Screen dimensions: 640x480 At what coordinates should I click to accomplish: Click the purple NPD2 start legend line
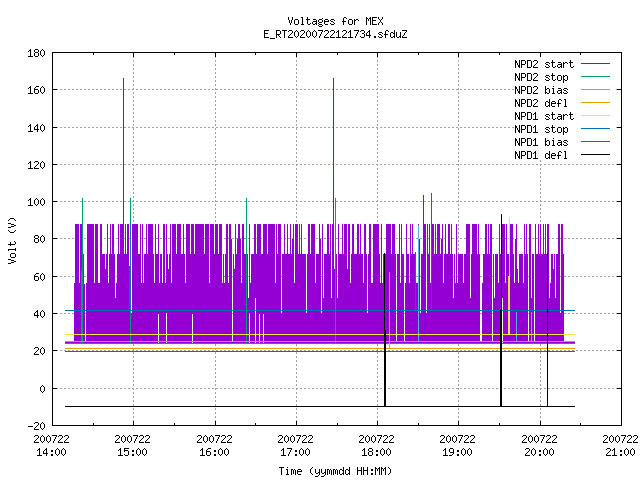point(595,64)
